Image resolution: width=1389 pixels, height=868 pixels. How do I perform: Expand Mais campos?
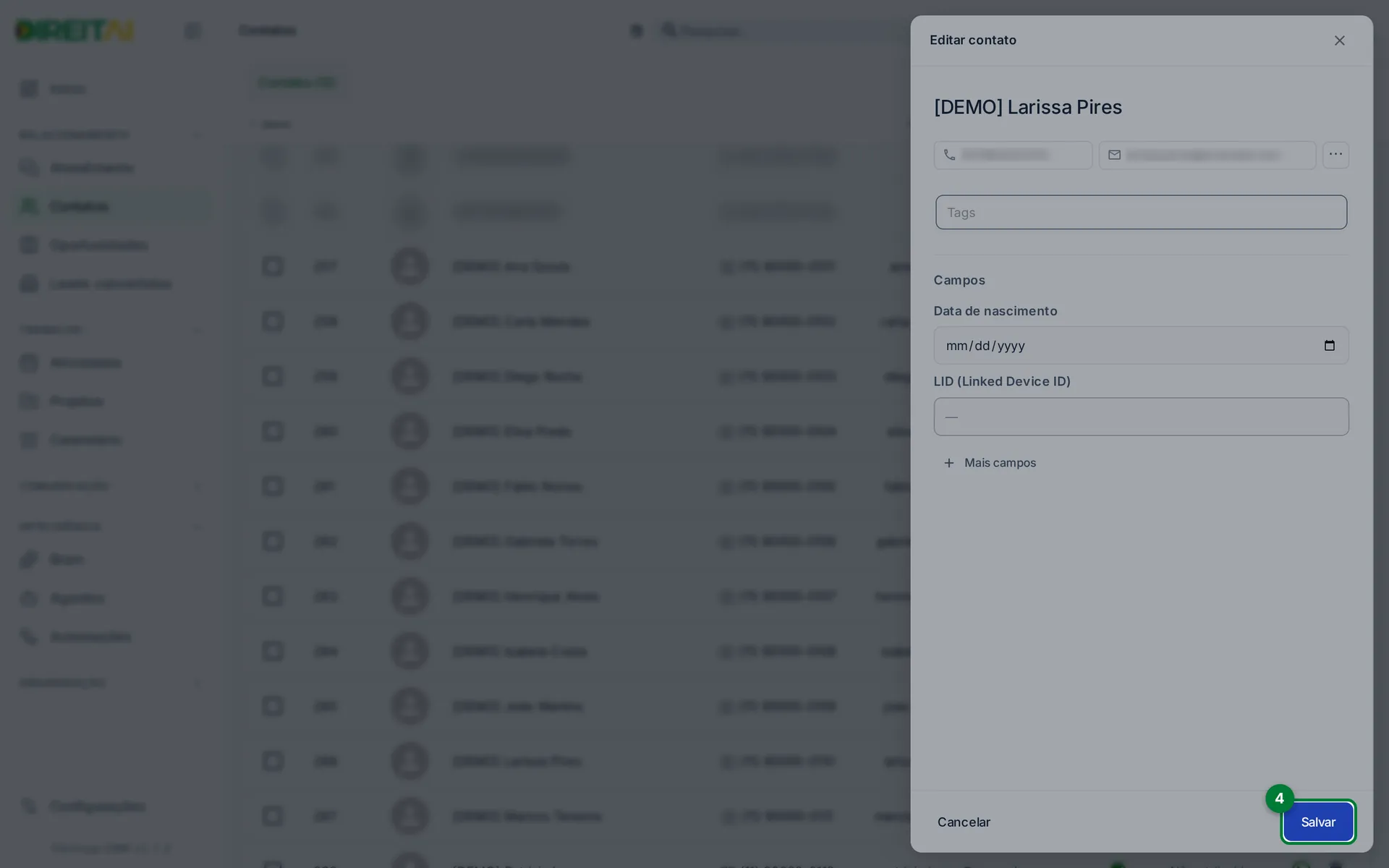(x=990, y=463)
